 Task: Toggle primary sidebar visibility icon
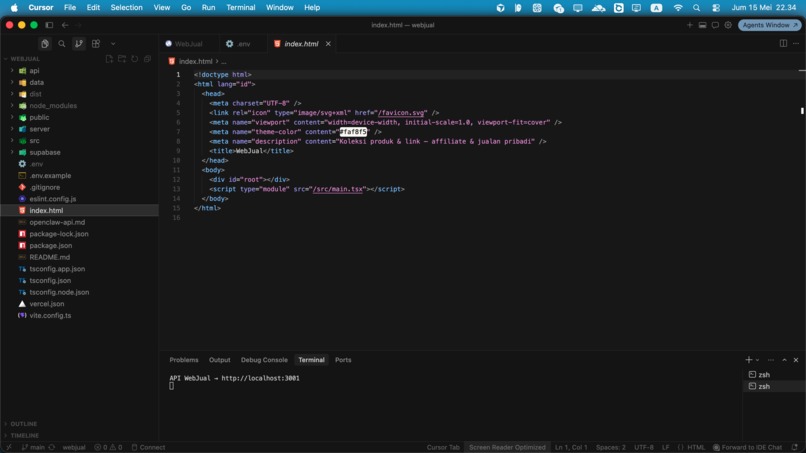pyautogui.click(x=49, y=25)
